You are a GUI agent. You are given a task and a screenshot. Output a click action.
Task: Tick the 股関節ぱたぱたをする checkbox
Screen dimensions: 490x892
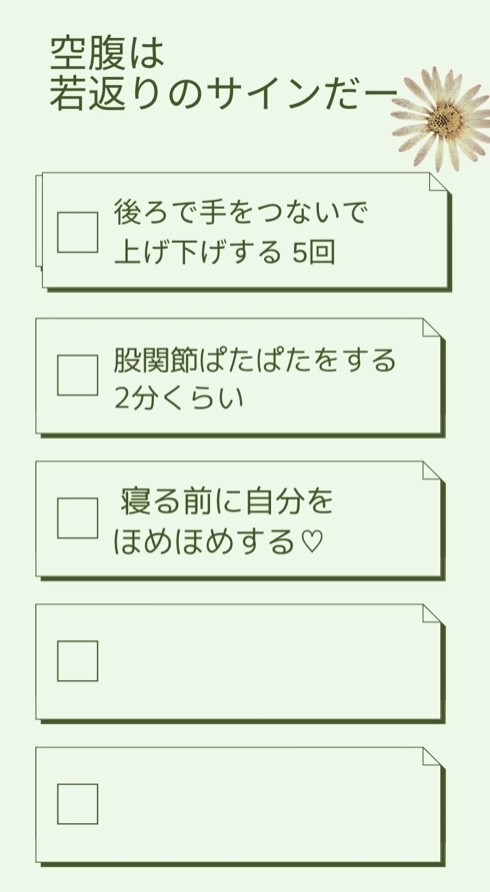point(77,375)
